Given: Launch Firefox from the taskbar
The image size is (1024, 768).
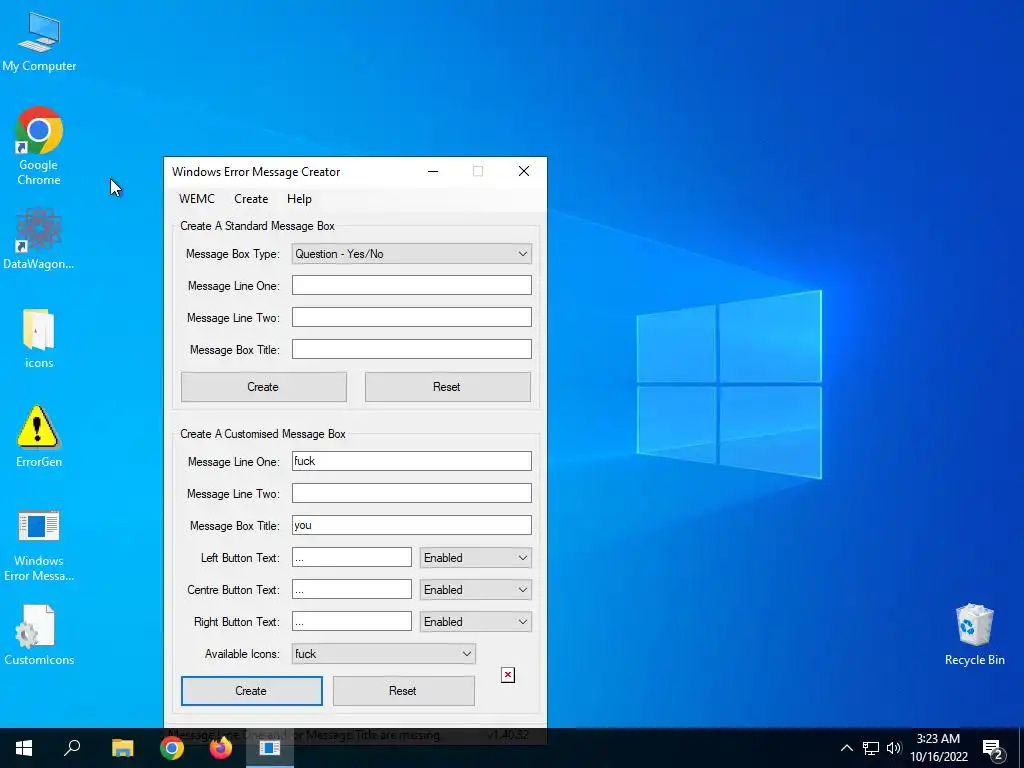Looking at the screenshot, I should point(221,748).
